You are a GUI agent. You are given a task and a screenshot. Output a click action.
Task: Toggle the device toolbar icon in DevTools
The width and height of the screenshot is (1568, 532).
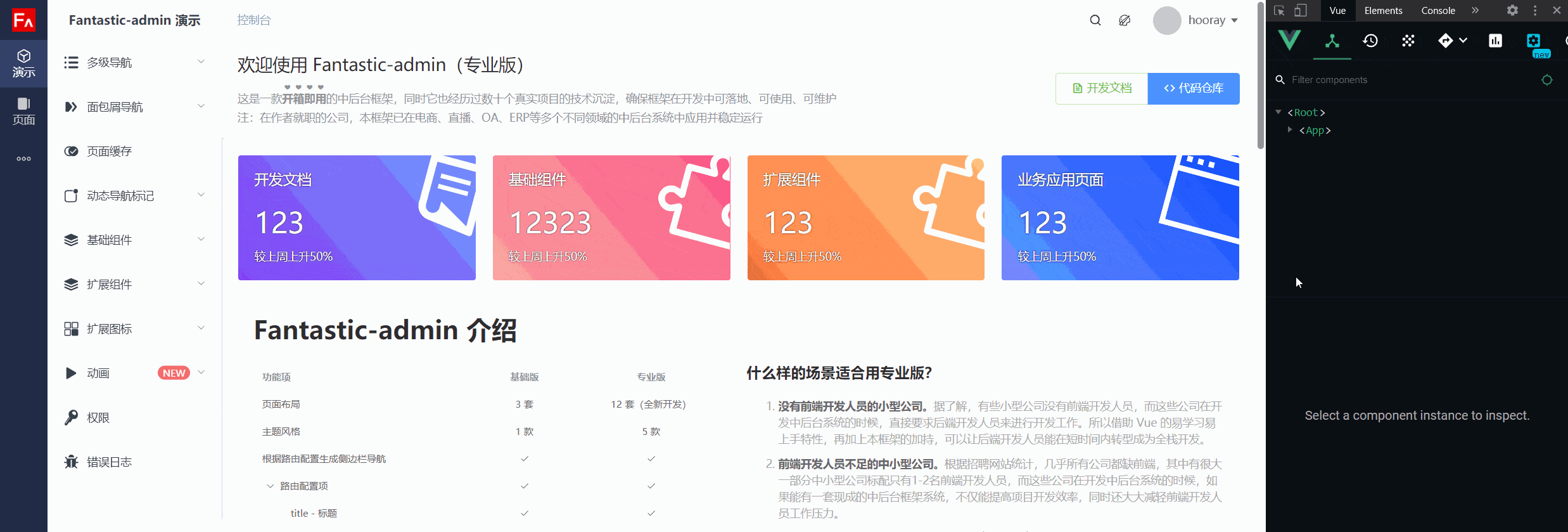(x=1301, y=10)
